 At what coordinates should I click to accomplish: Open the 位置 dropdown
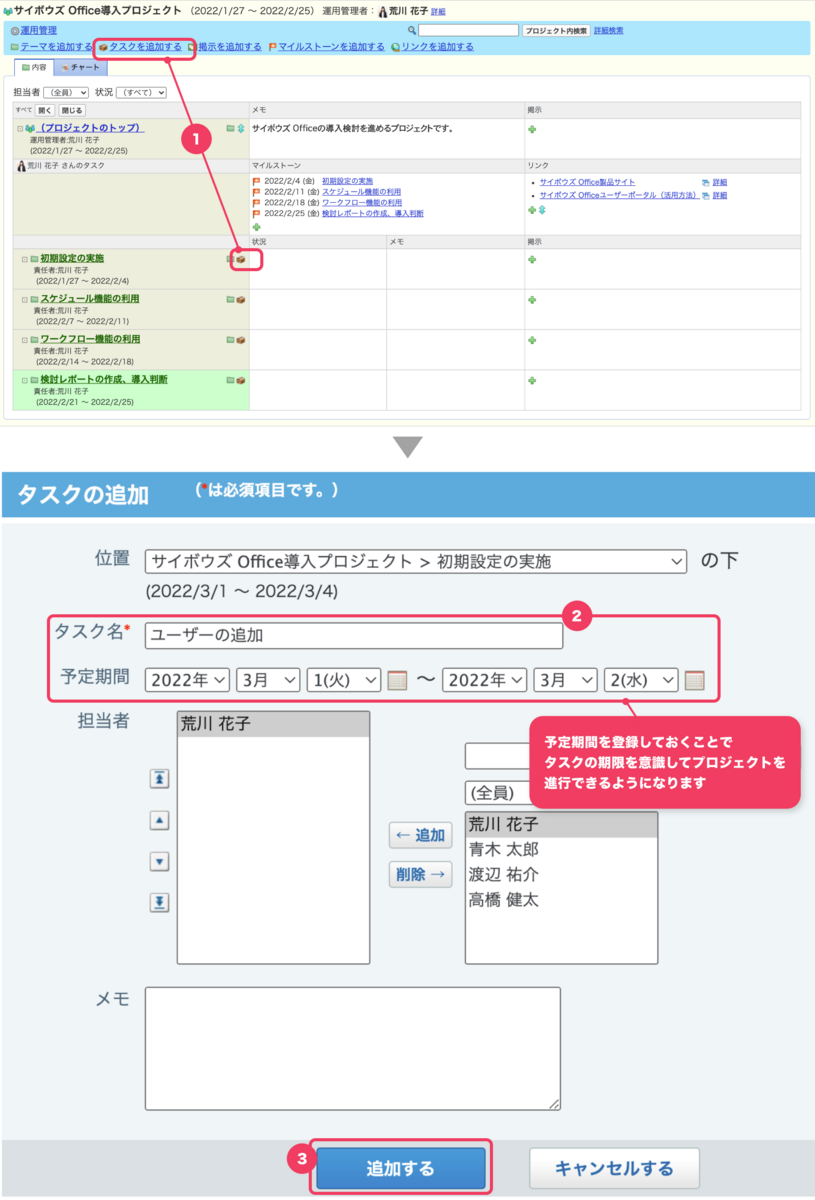(416, 561)
